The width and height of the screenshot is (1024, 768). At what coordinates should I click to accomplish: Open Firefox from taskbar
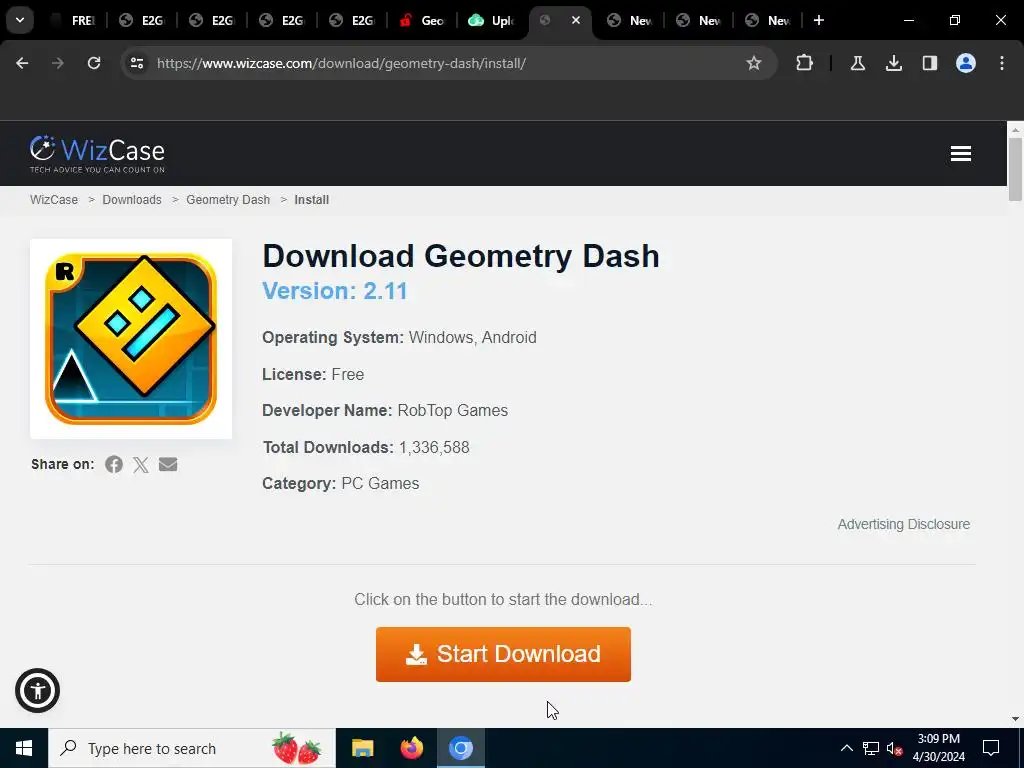tap(411, 748)
